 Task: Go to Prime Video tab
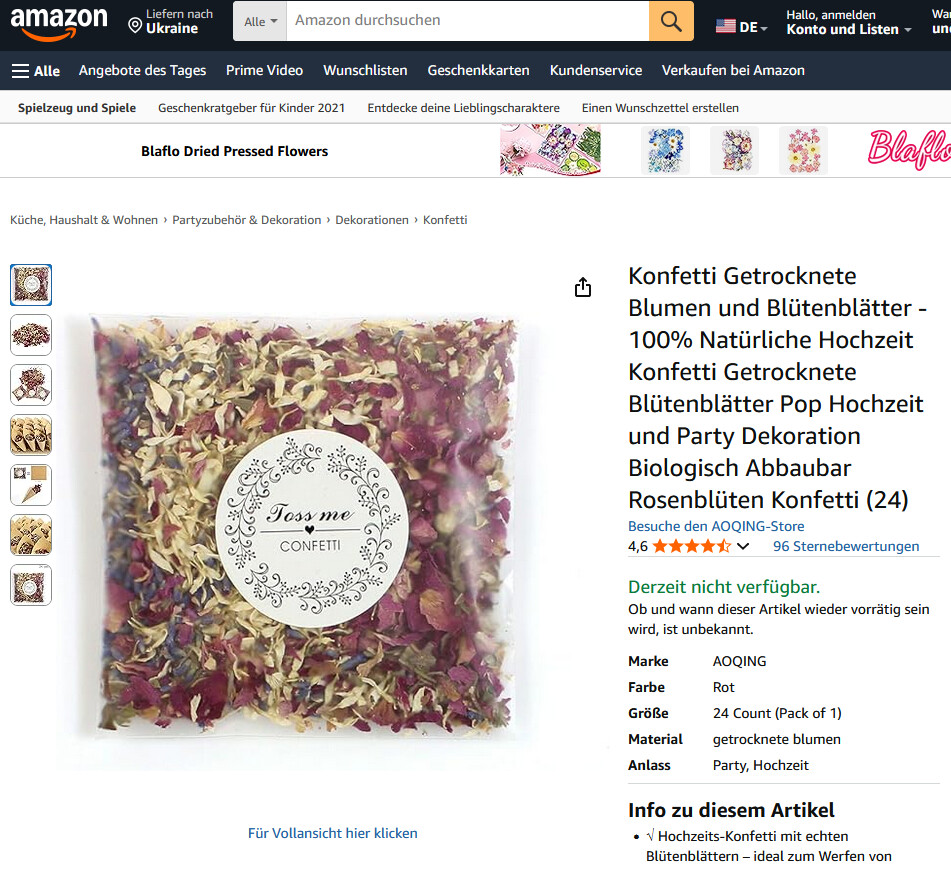(264, 70)
